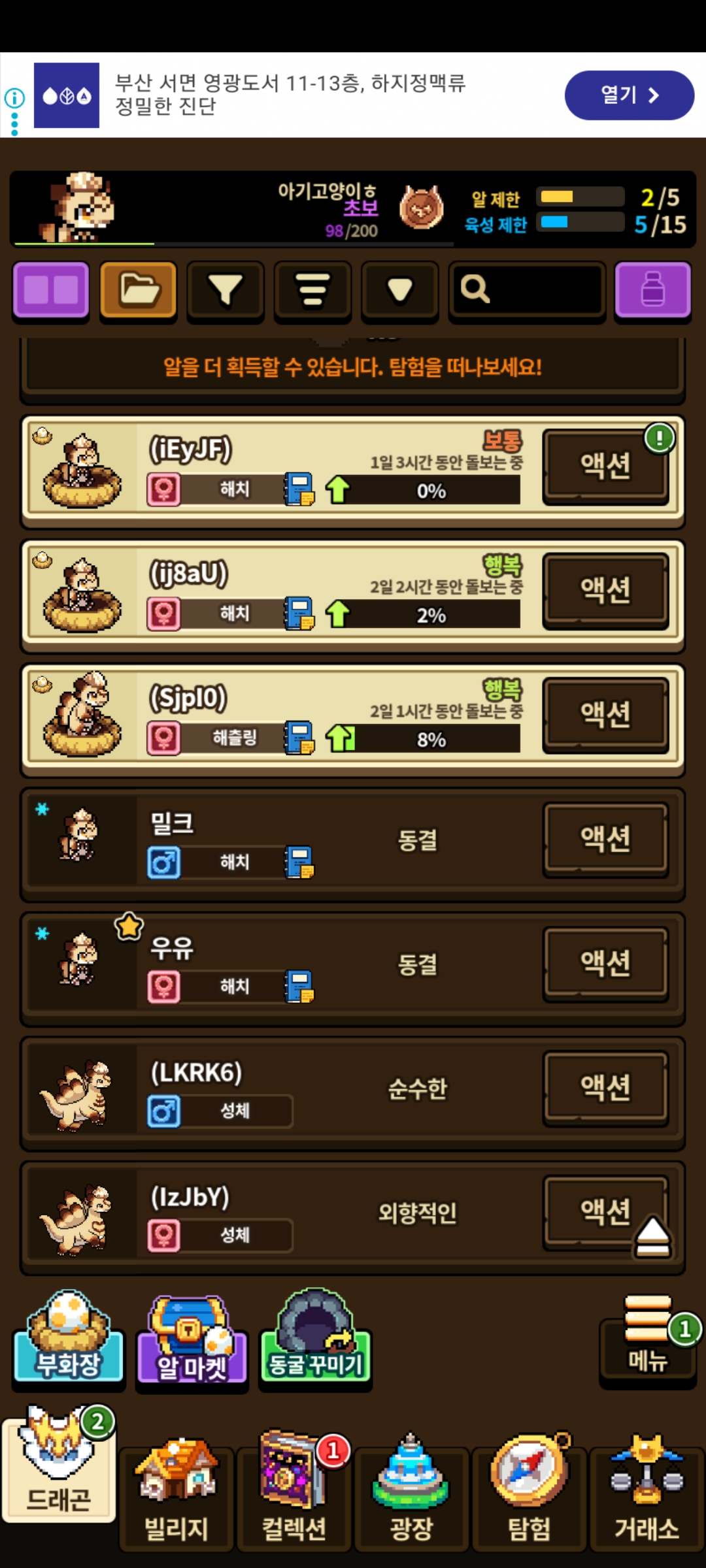Tap the 0% progress bar of iEyJF
Image resolution: width=706 pixels, height=1568 pixels.
431,490
